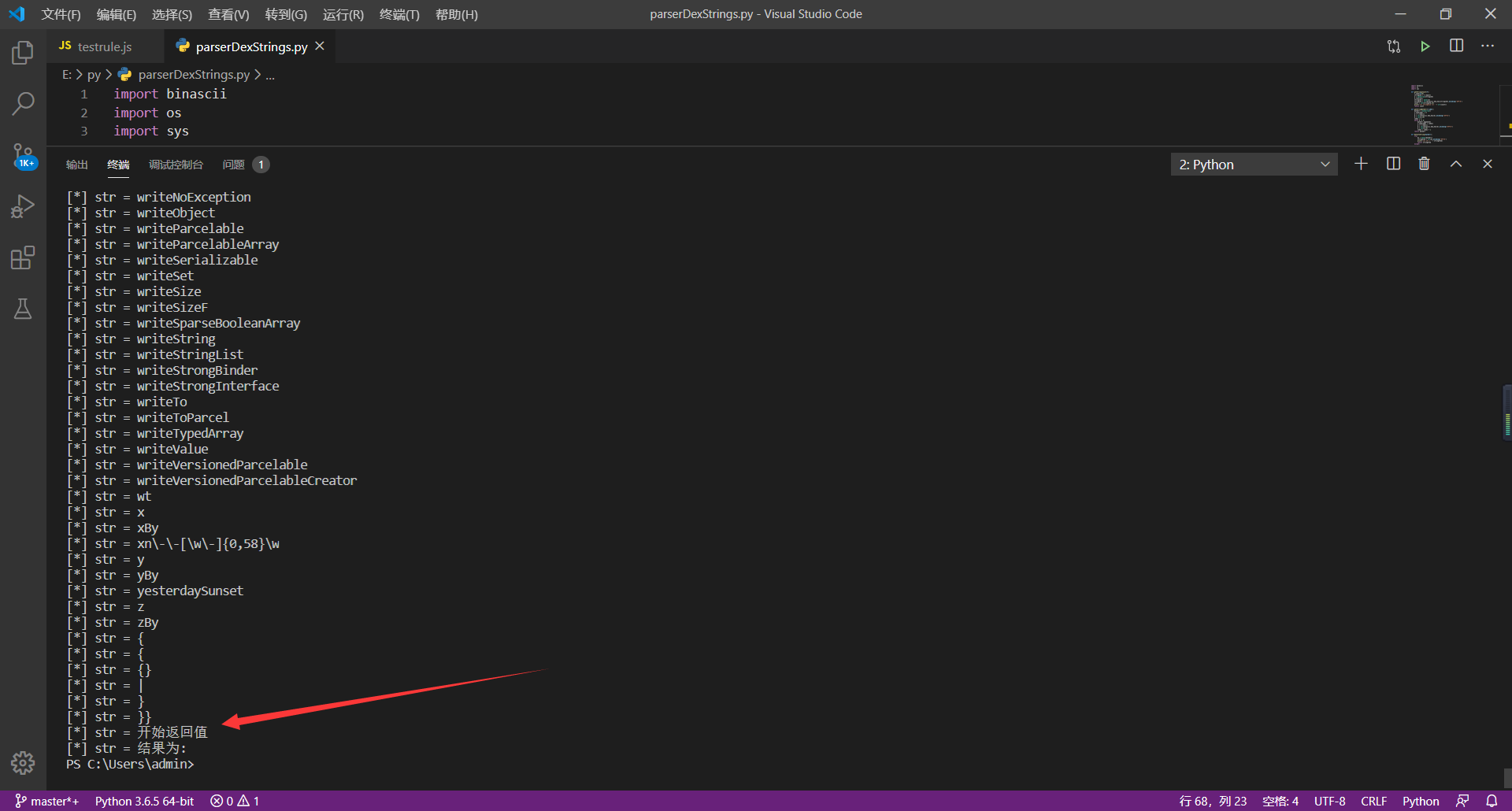This screenshot has width=1512, height=811.
Task: Change end of line sequence CRLF
Action: tap(1373, 801)
